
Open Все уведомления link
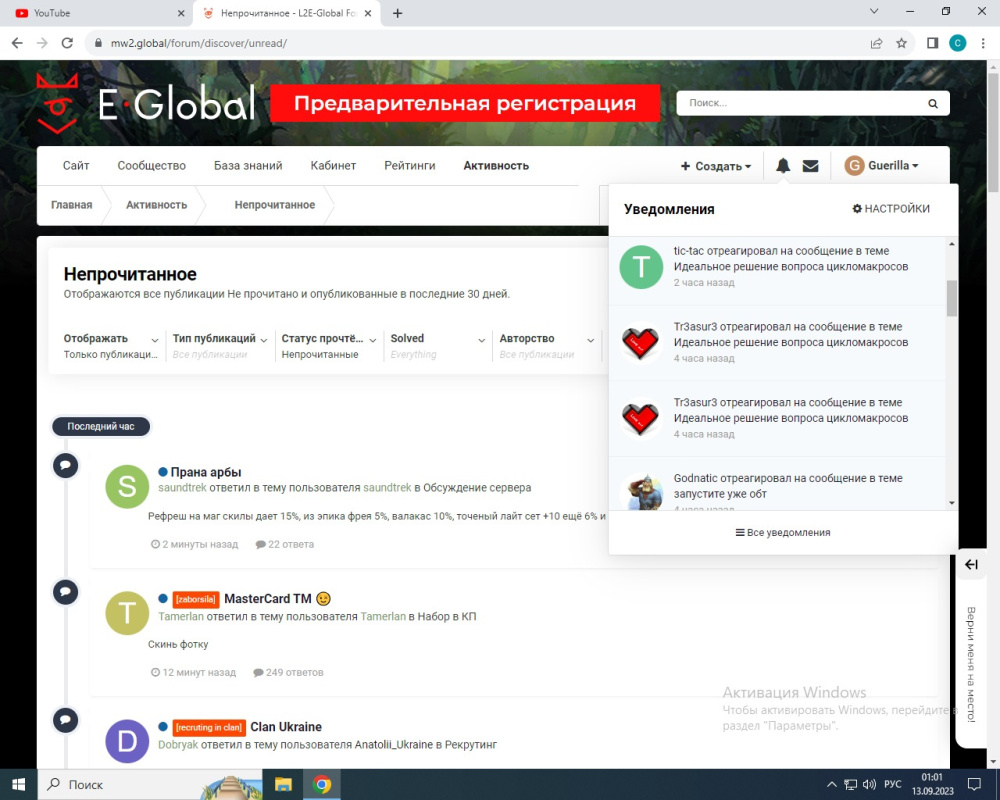point(782,533)
